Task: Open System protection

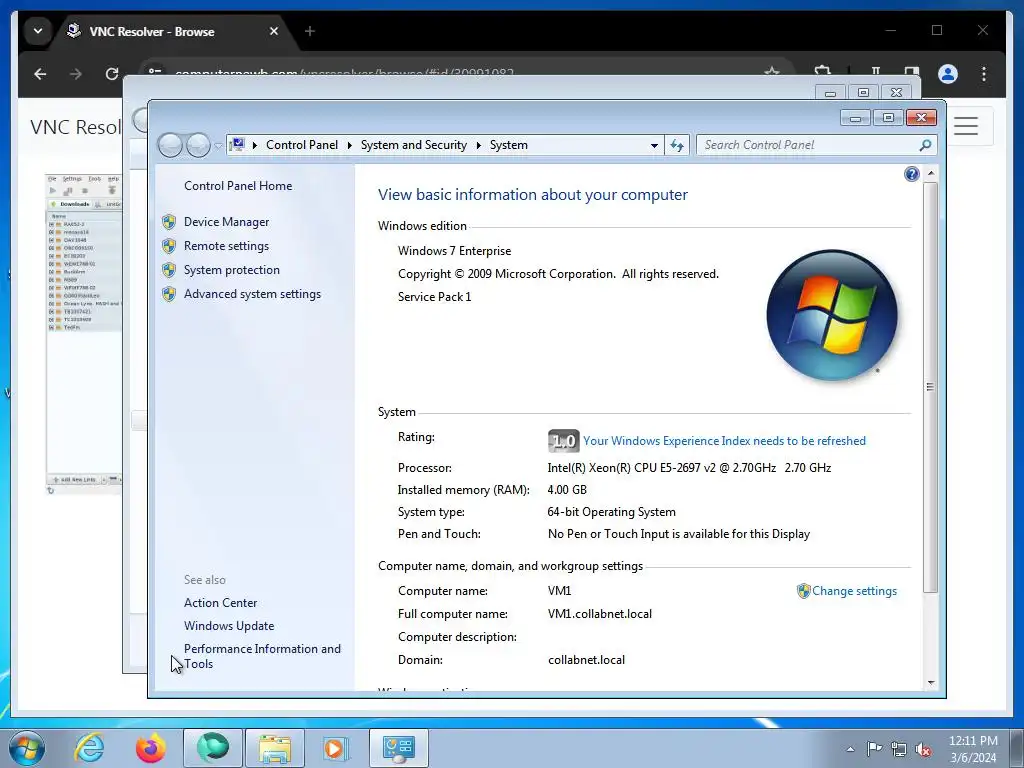Action: (x=231, y=270)
